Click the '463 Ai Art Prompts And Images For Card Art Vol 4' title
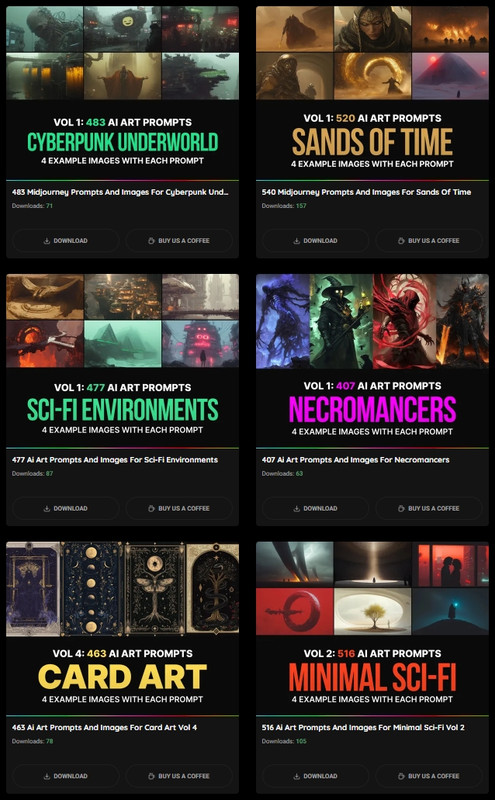 [105, 728]
